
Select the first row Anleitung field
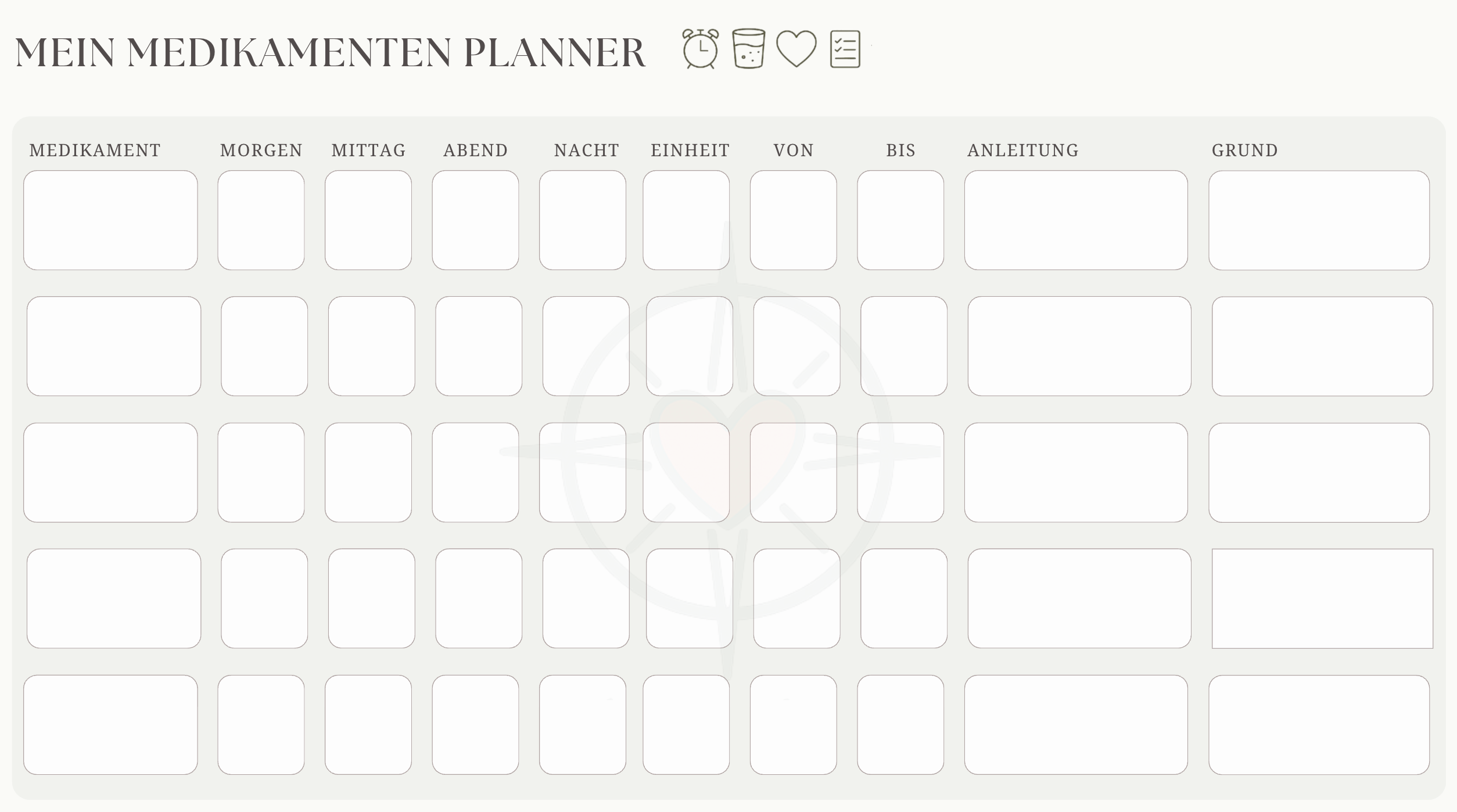(x=1076, y=220)
